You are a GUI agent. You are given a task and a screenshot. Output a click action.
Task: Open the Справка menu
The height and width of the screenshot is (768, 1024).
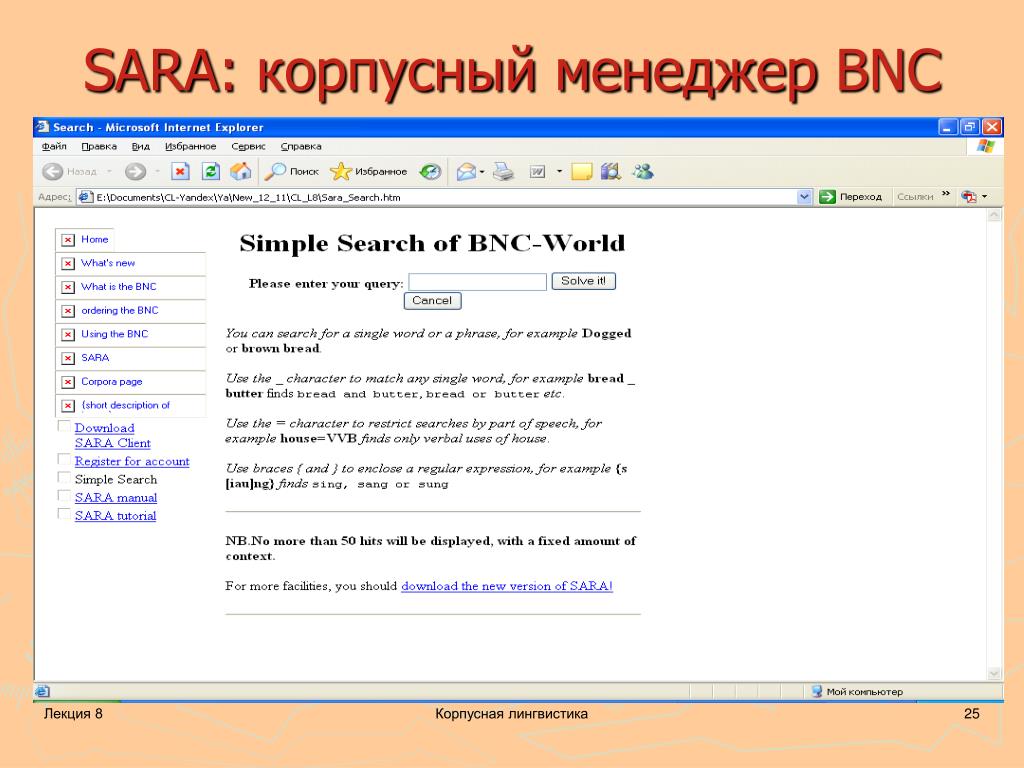click(300, 146)
